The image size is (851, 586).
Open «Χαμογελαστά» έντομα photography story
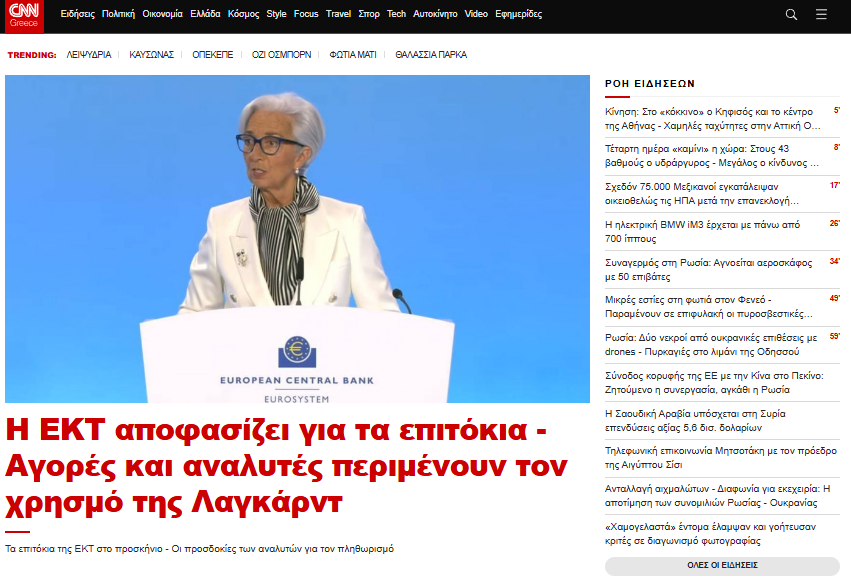[710, 533]
